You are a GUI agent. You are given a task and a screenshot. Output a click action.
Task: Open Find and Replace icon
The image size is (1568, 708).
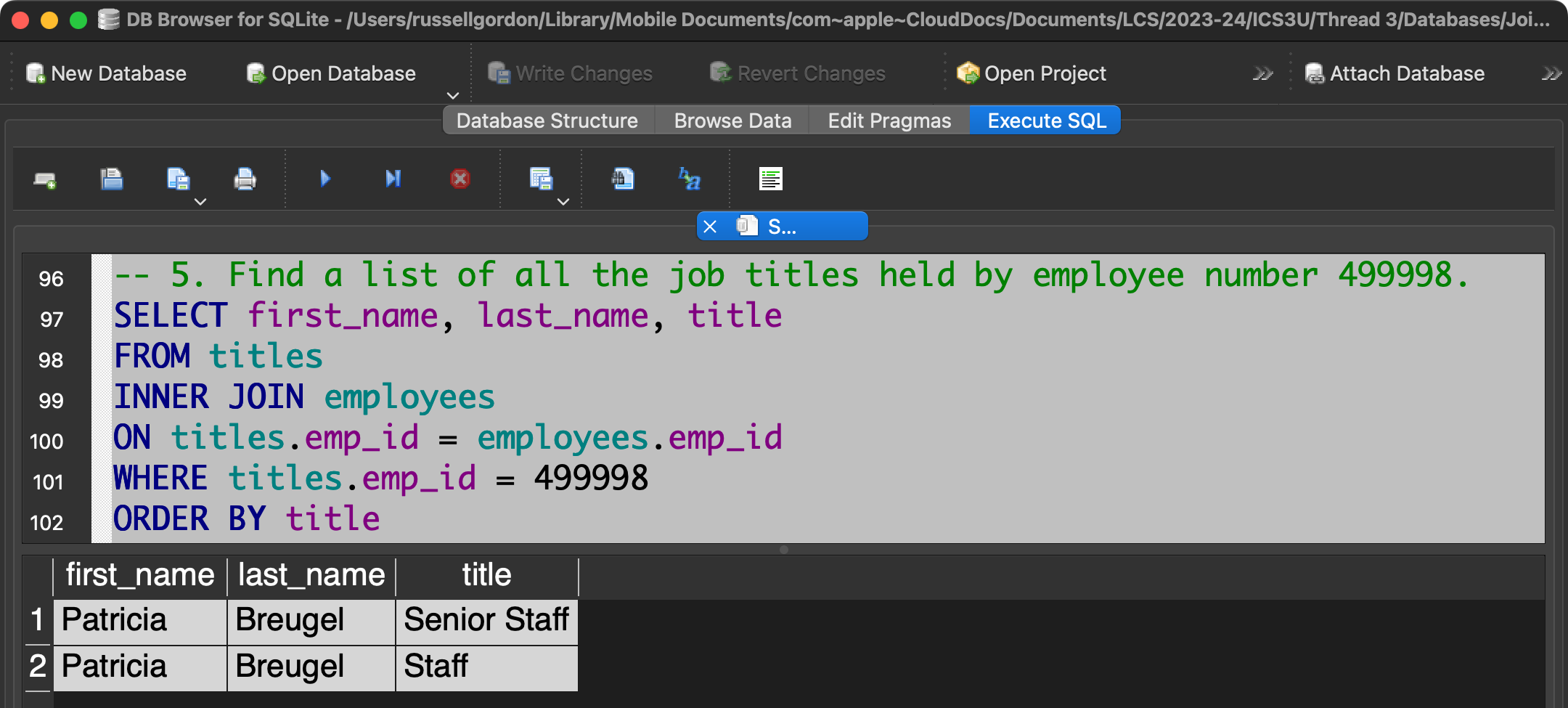click(689, 179)
